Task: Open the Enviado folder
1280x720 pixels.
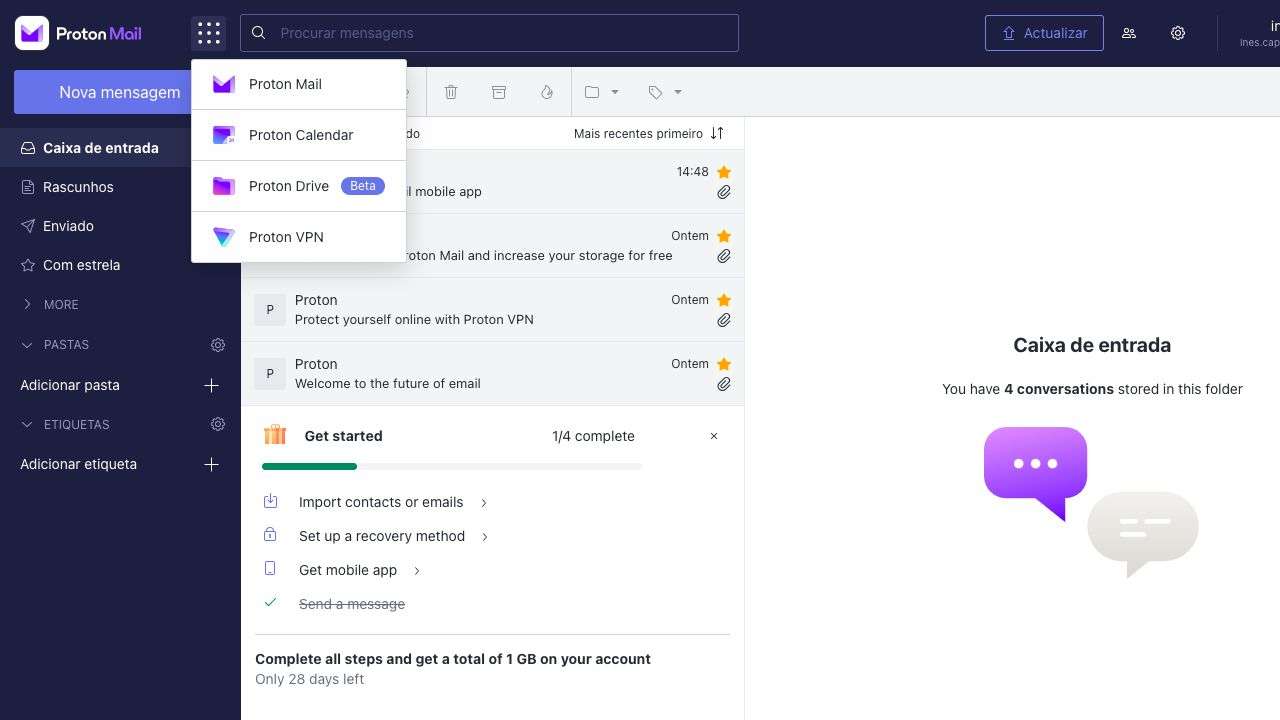Action: (120, 226)
